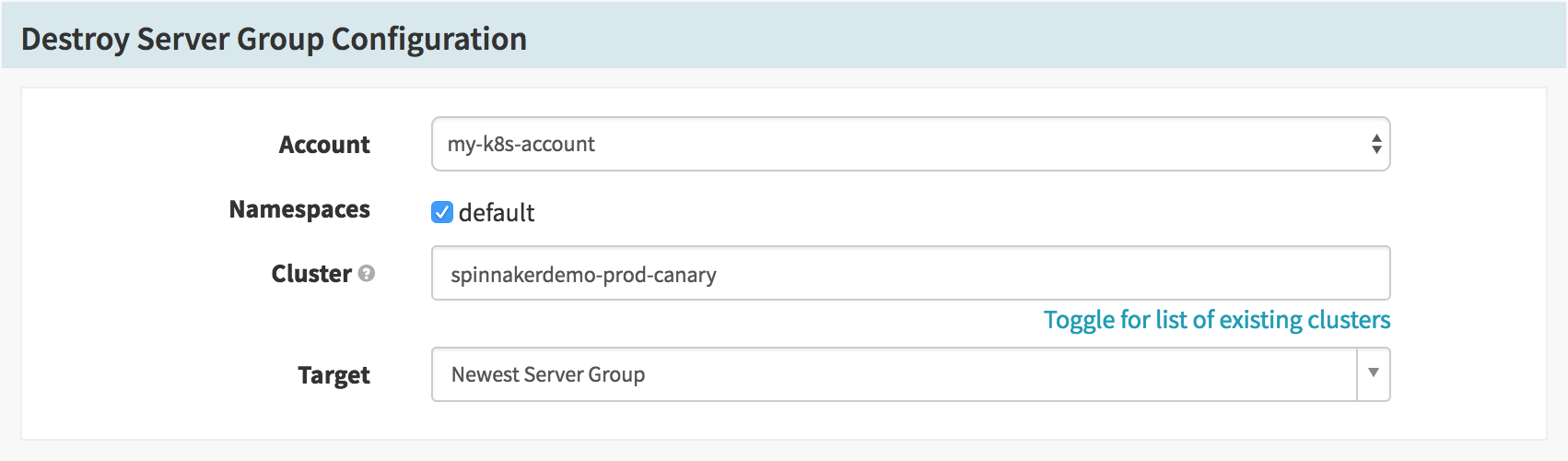Screen dimensions: 1568x461
Task: Toggle for list of existing clusters
Action: pos(1217,320)
